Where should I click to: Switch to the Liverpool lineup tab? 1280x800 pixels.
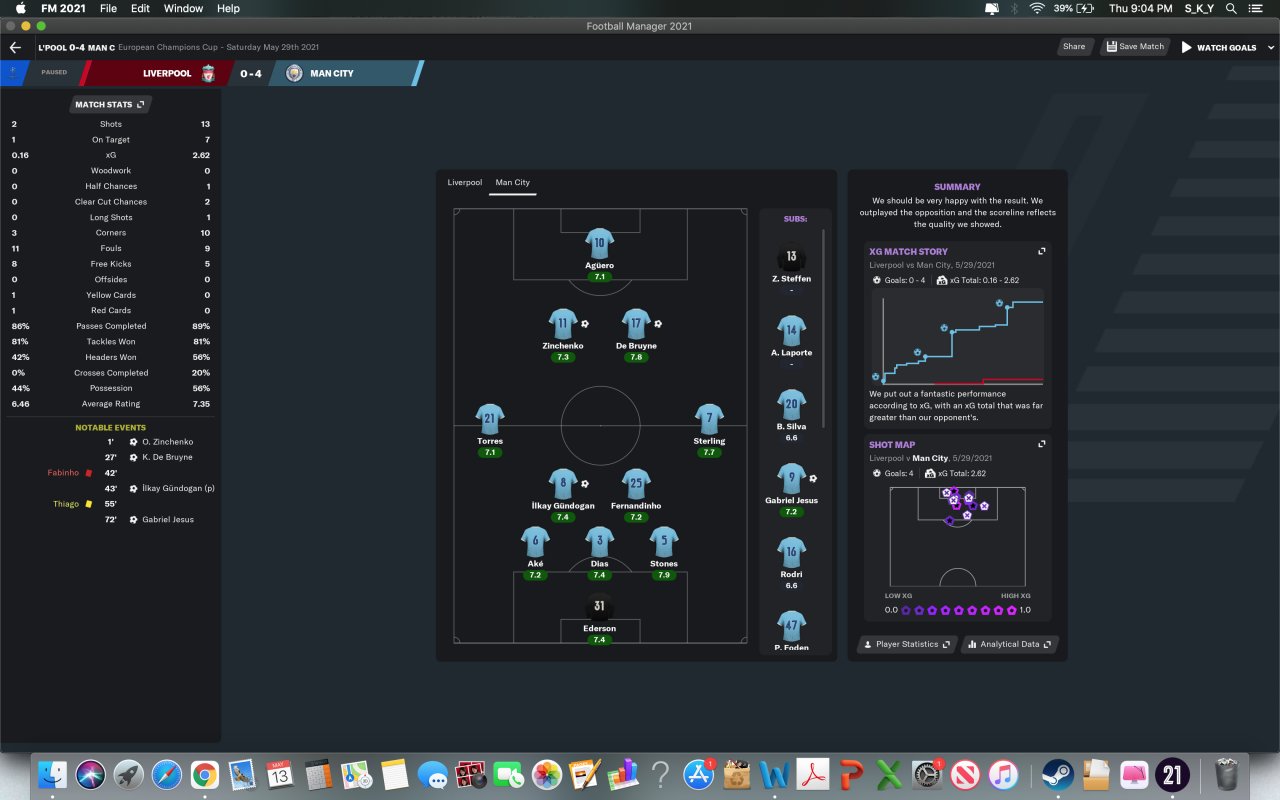[x=465, y=183]
